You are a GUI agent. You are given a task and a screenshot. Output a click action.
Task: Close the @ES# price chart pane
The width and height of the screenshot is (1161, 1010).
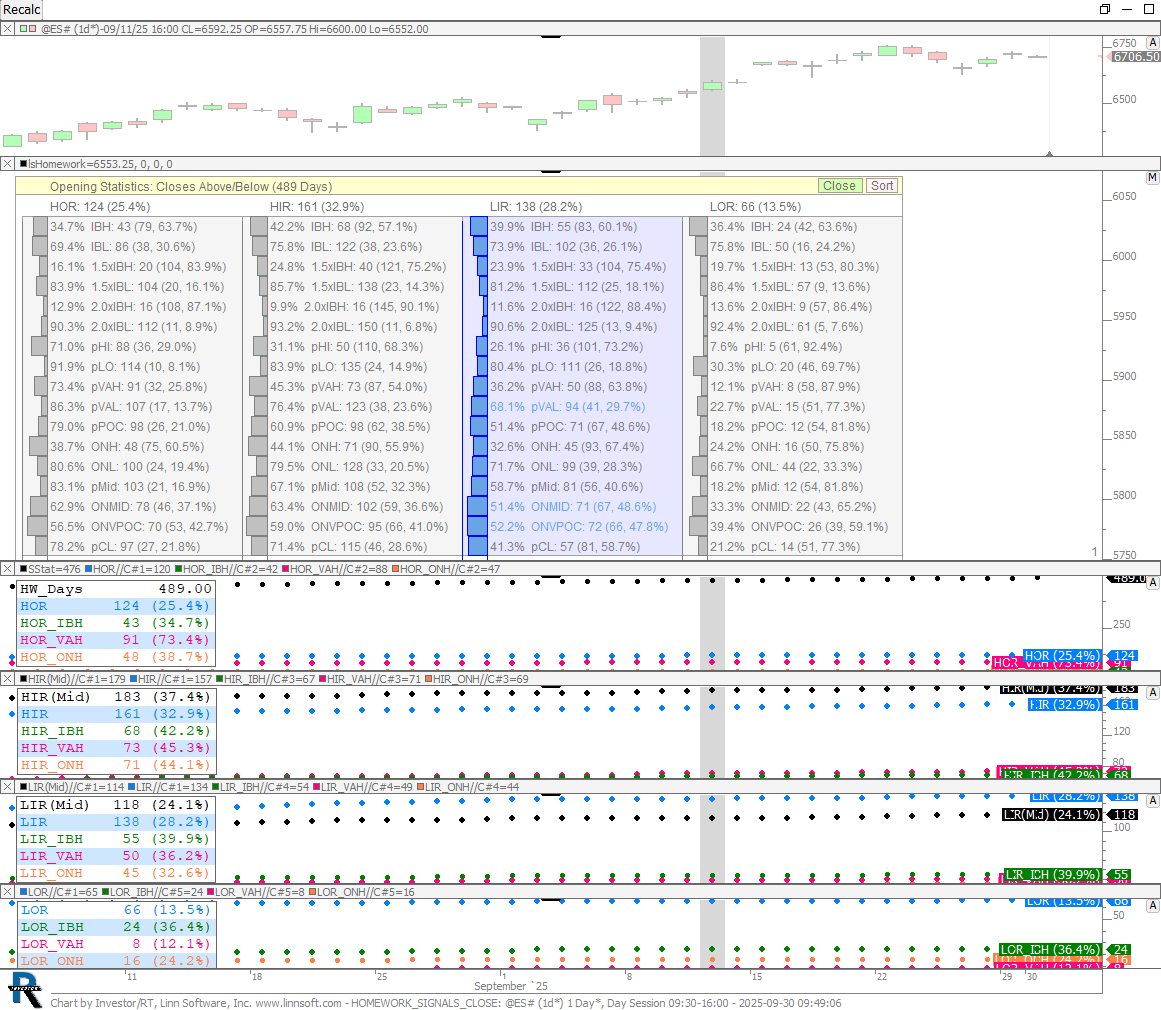8,29
